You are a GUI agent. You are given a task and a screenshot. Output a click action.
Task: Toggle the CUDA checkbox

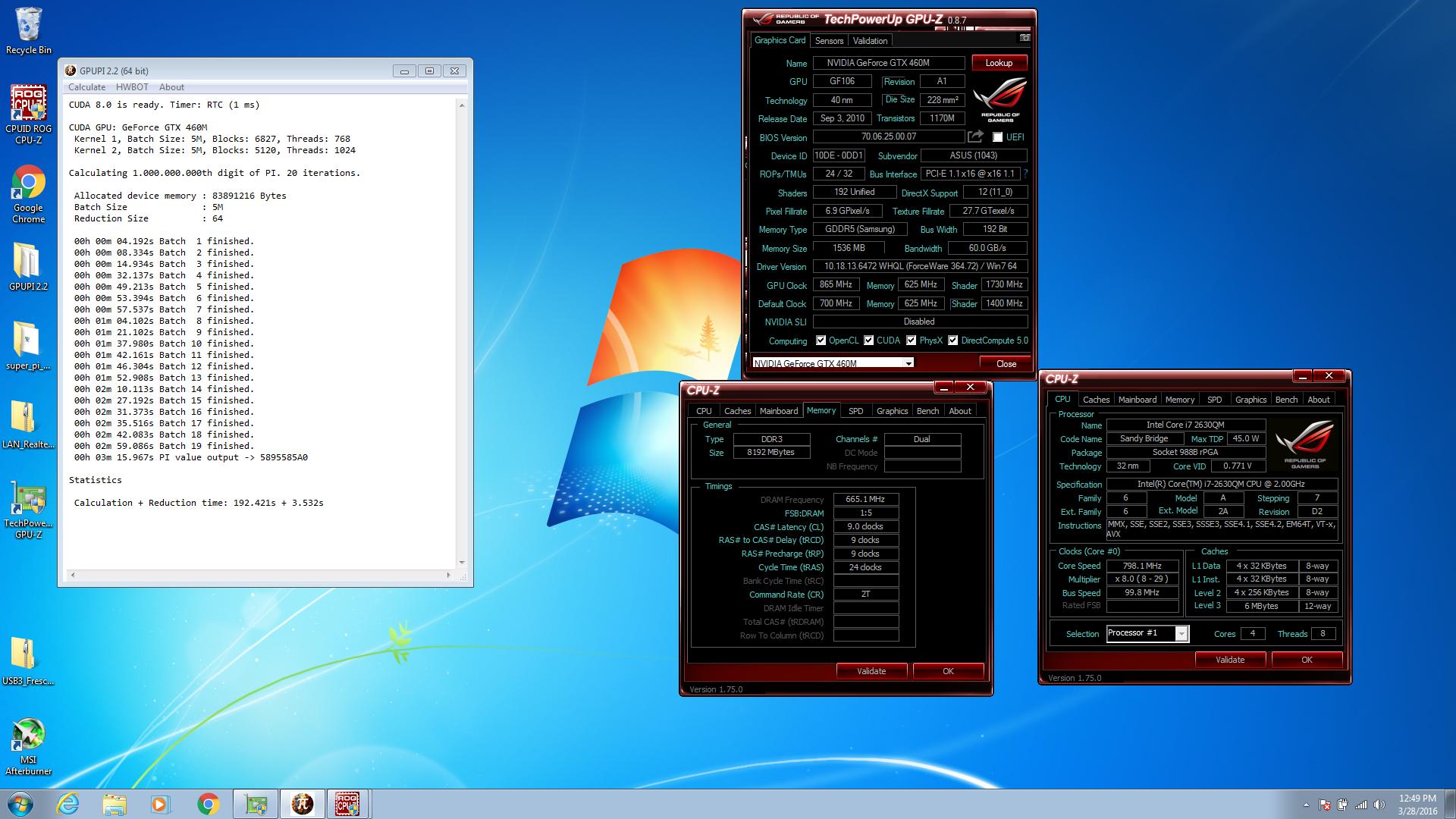tap(868, 340)
